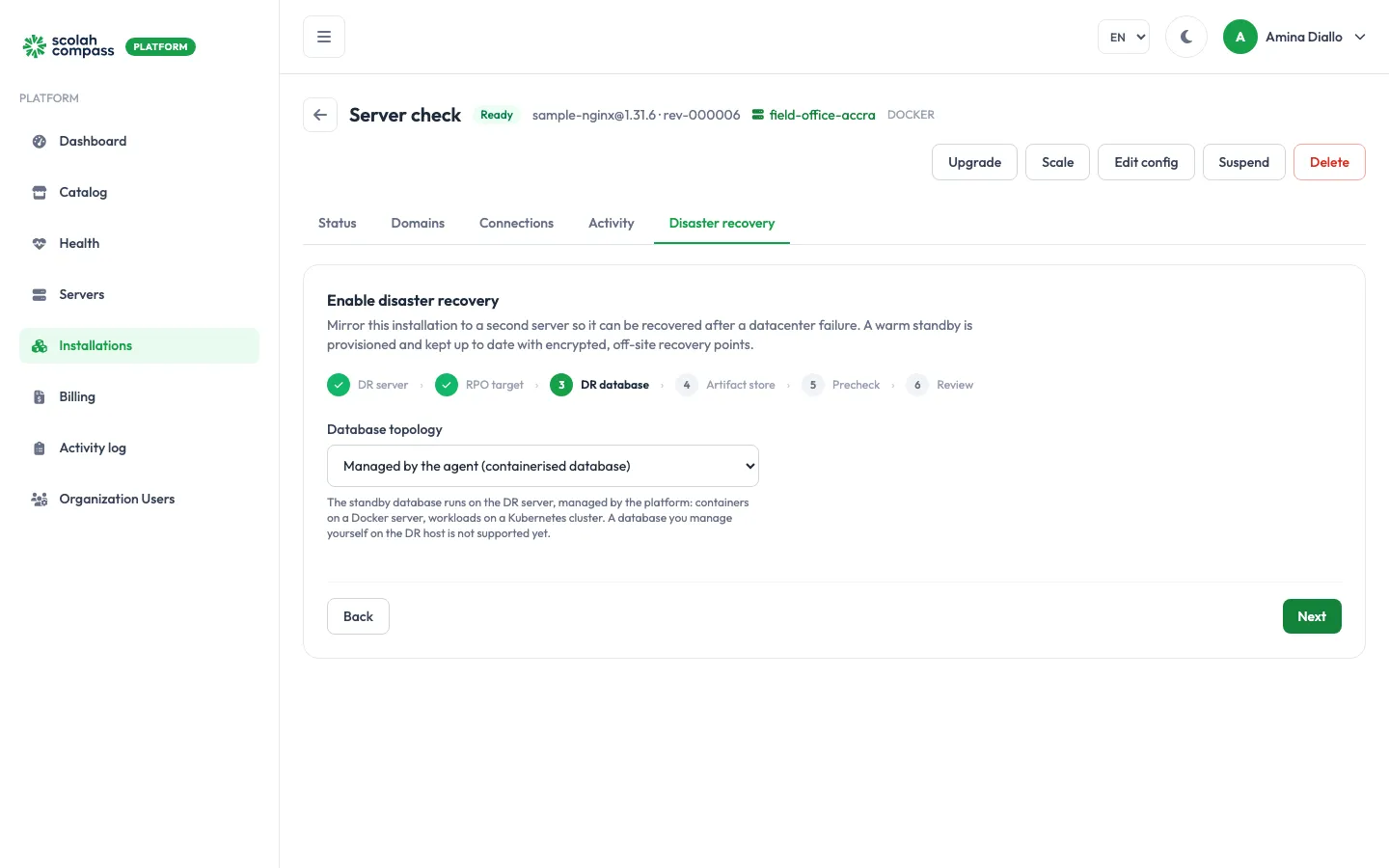Screen dimensions: 1389x868
Task: Click the user avatar with letter A
Action: coord(1240,37)
